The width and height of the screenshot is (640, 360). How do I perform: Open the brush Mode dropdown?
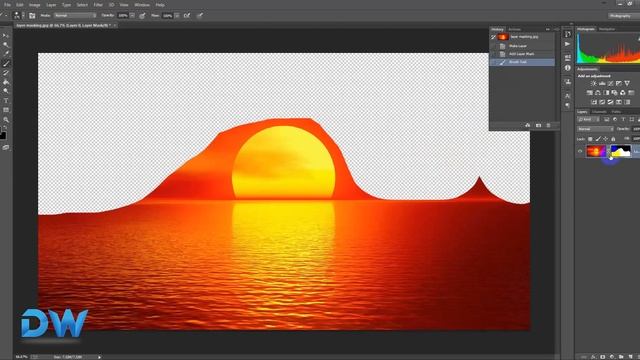point(75,16)
